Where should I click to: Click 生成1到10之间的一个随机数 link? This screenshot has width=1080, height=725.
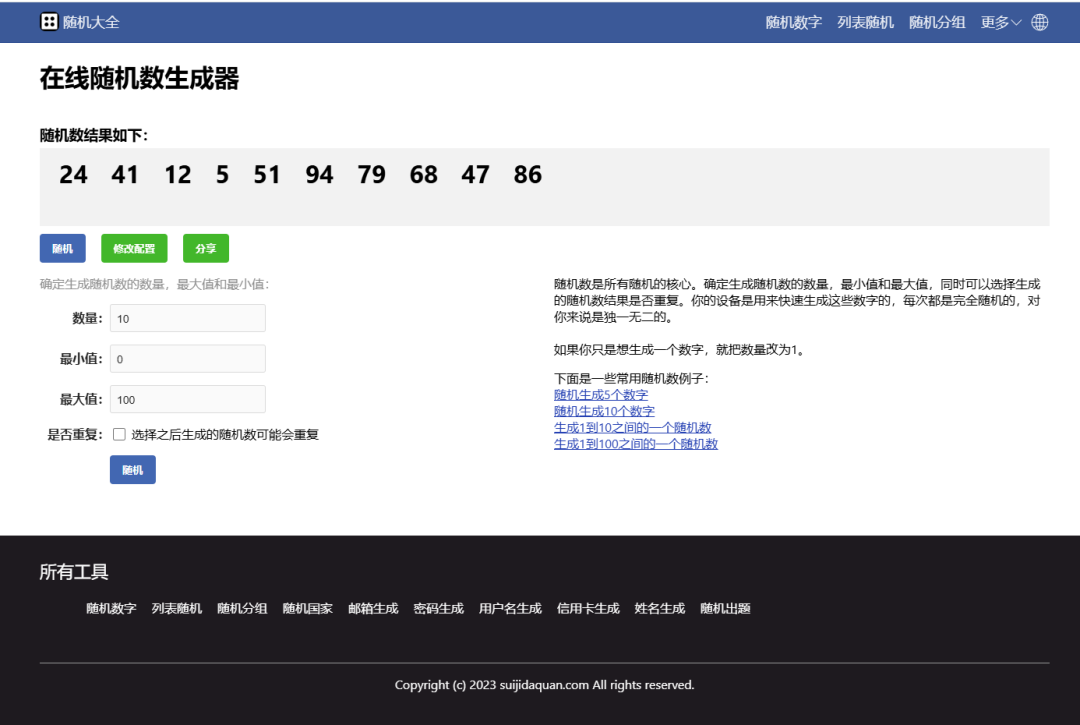(634, 427)
